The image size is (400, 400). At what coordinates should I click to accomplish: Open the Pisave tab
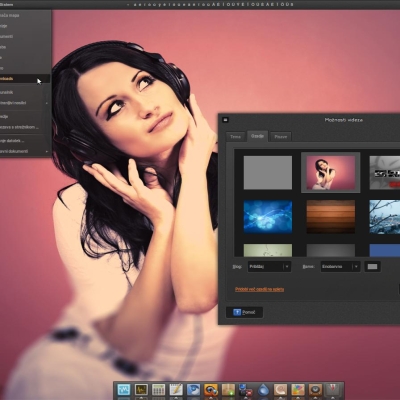[281, 137]
